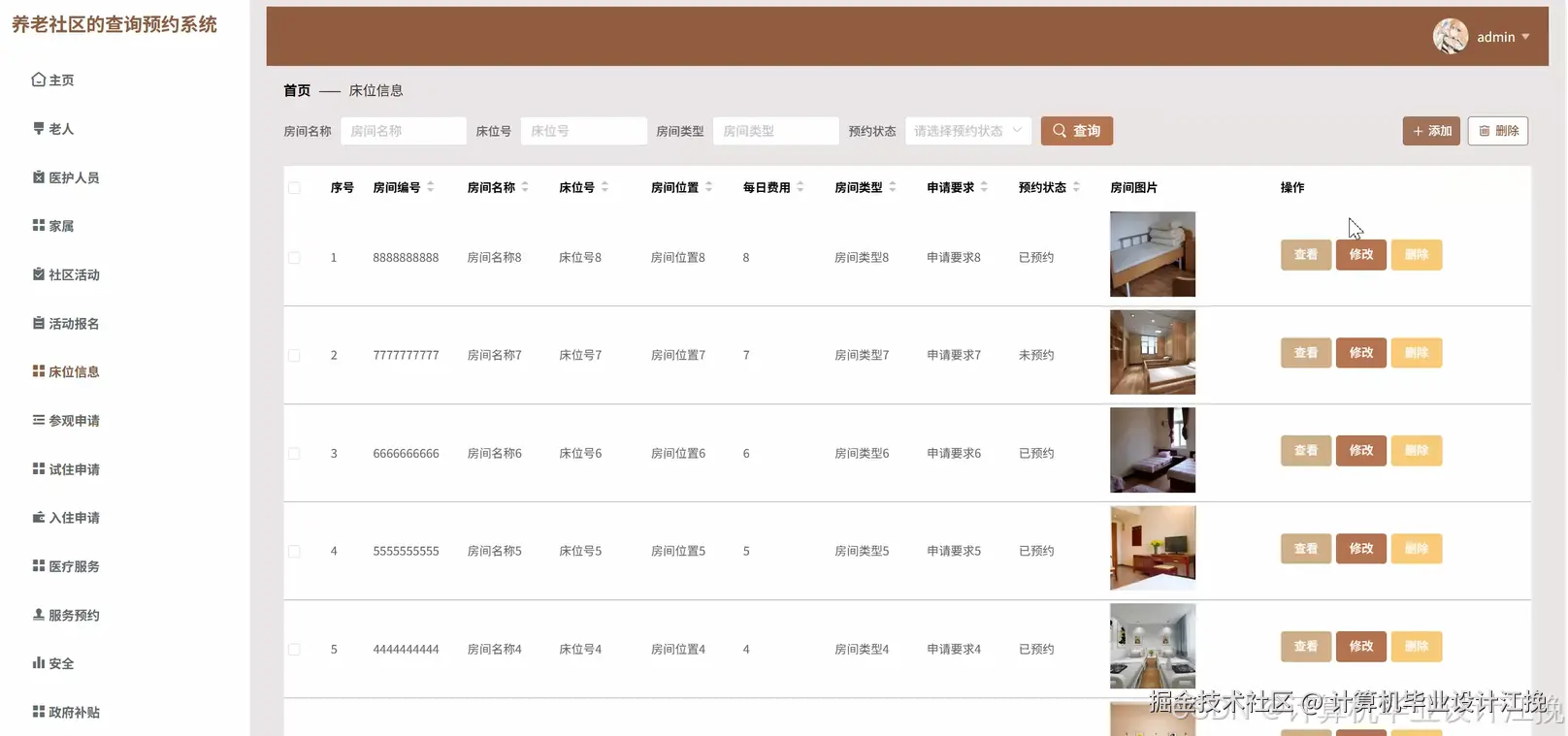Click 修改 for 房间名称7 row
1568x736 pixels.
point(1361,353)
